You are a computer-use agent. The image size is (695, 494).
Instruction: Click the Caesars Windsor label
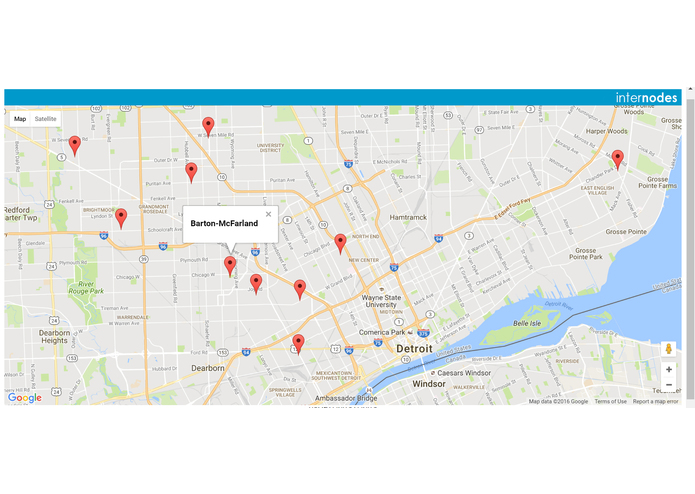[x=464, y=373]
